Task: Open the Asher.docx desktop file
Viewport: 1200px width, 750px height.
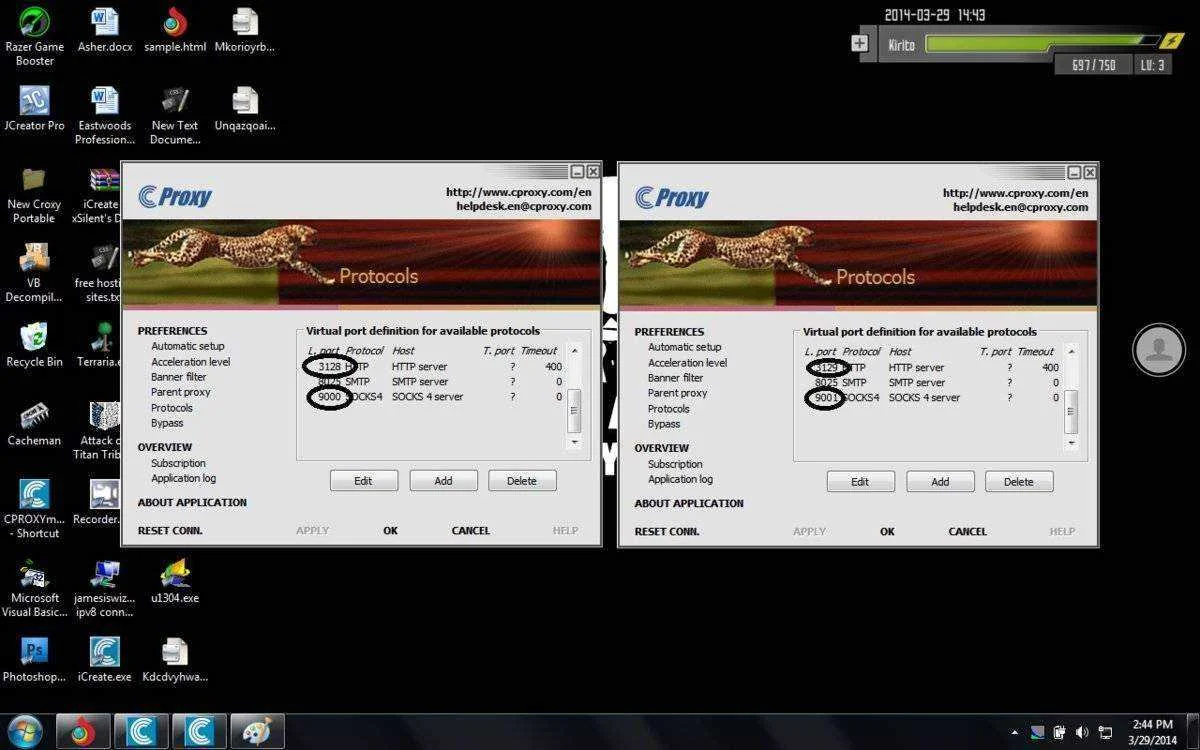Action: pos(104,30)
